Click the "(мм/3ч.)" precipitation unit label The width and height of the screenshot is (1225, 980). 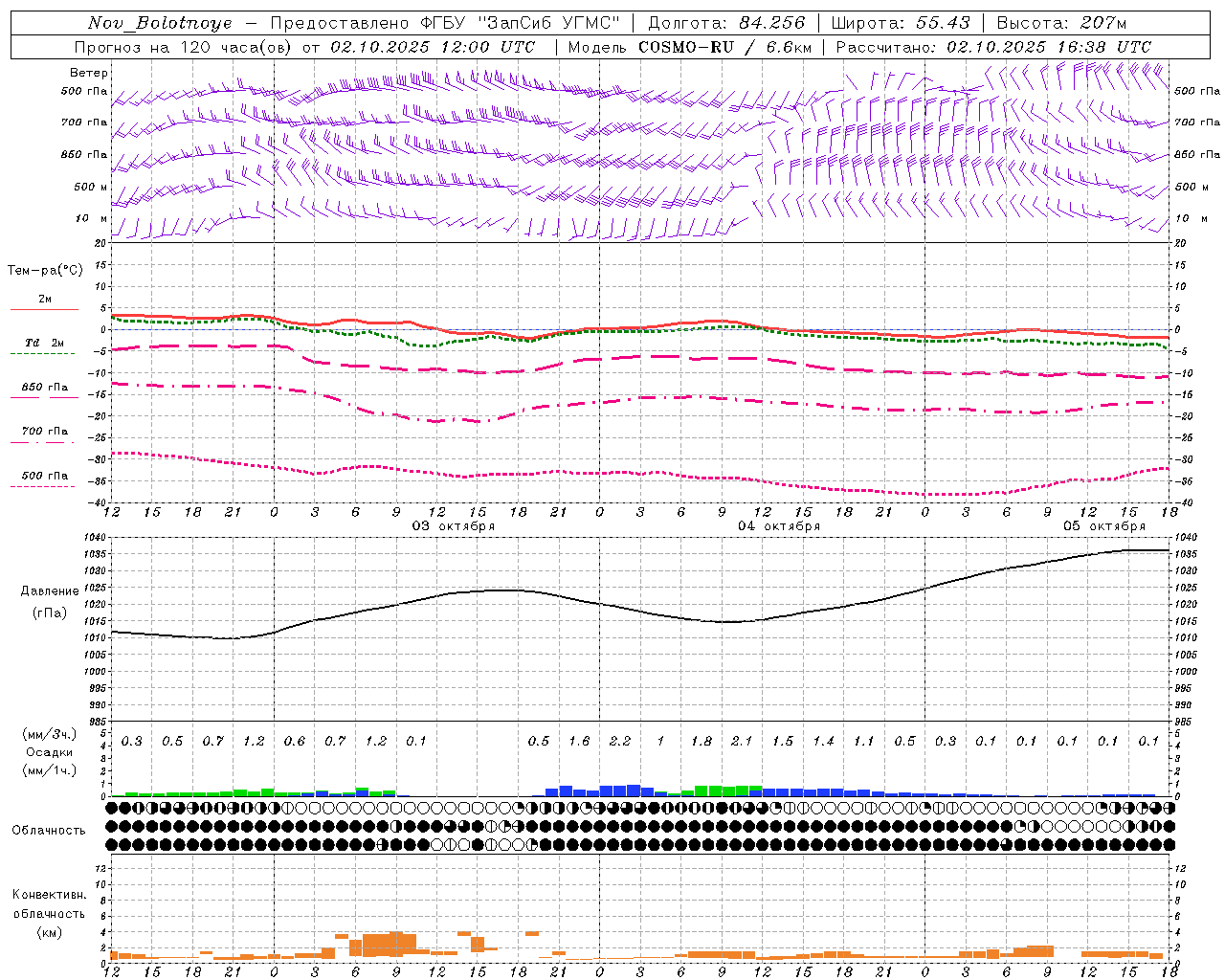(x=49, y=735)
